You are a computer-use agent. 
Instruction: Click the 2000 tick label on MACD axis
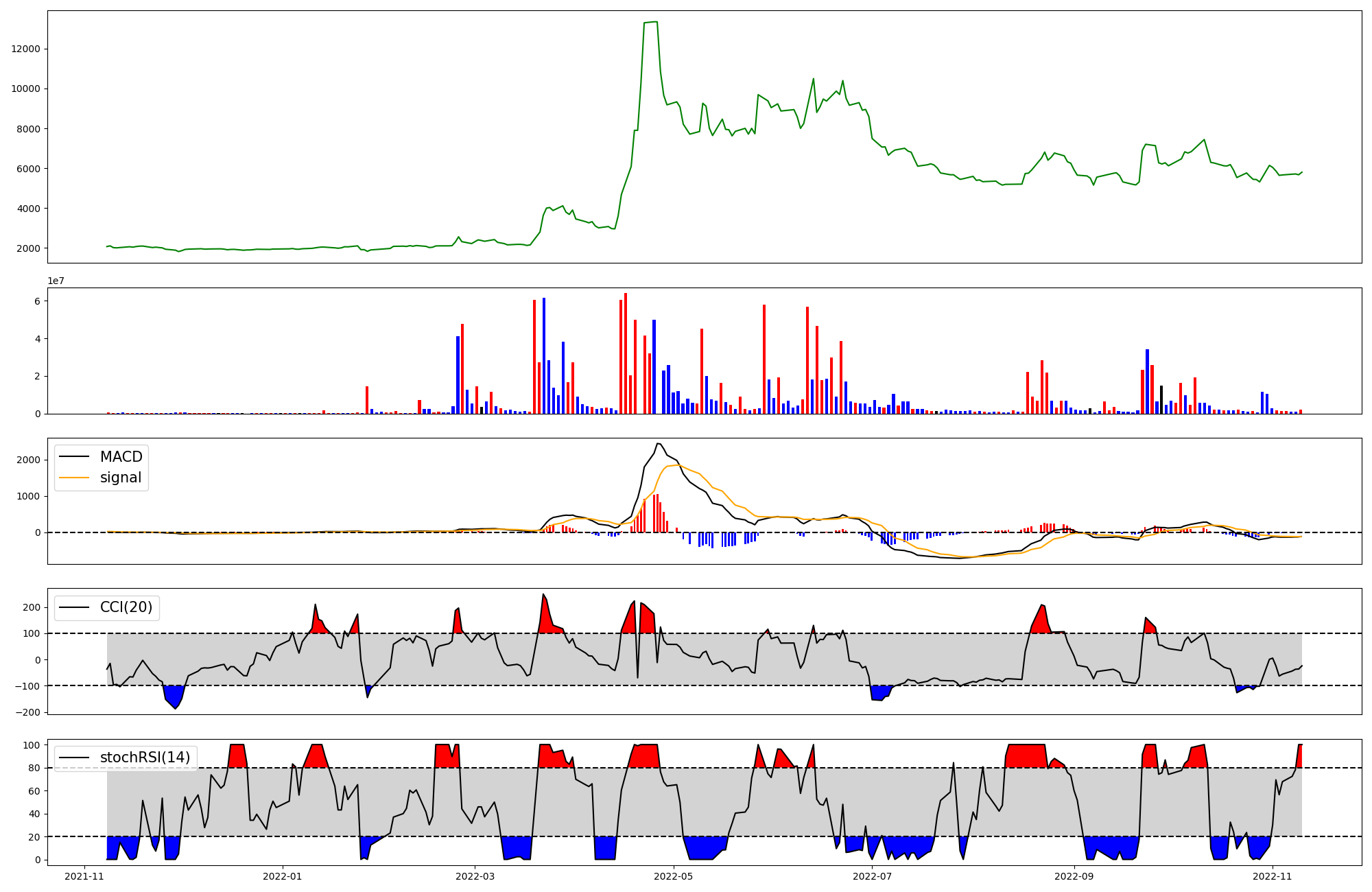point(27,460)
